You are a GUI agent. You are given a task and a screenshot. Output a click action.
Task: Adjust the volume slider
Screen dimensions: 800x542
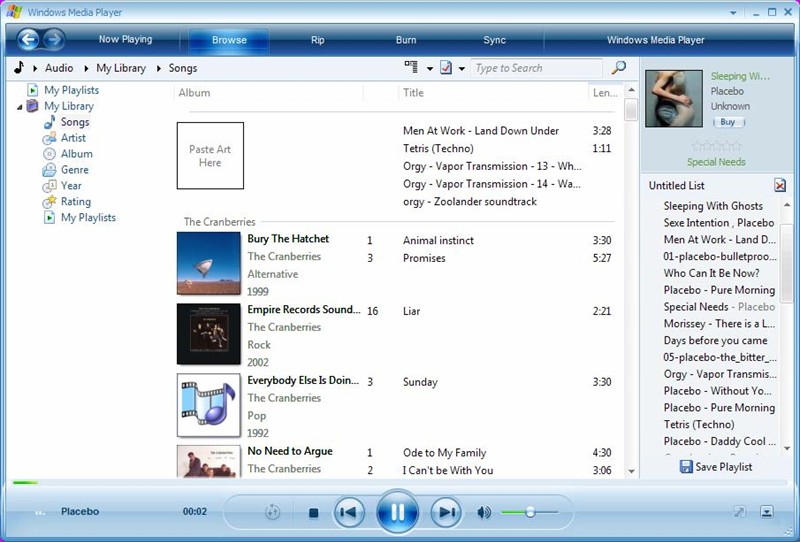click(529, 513)
